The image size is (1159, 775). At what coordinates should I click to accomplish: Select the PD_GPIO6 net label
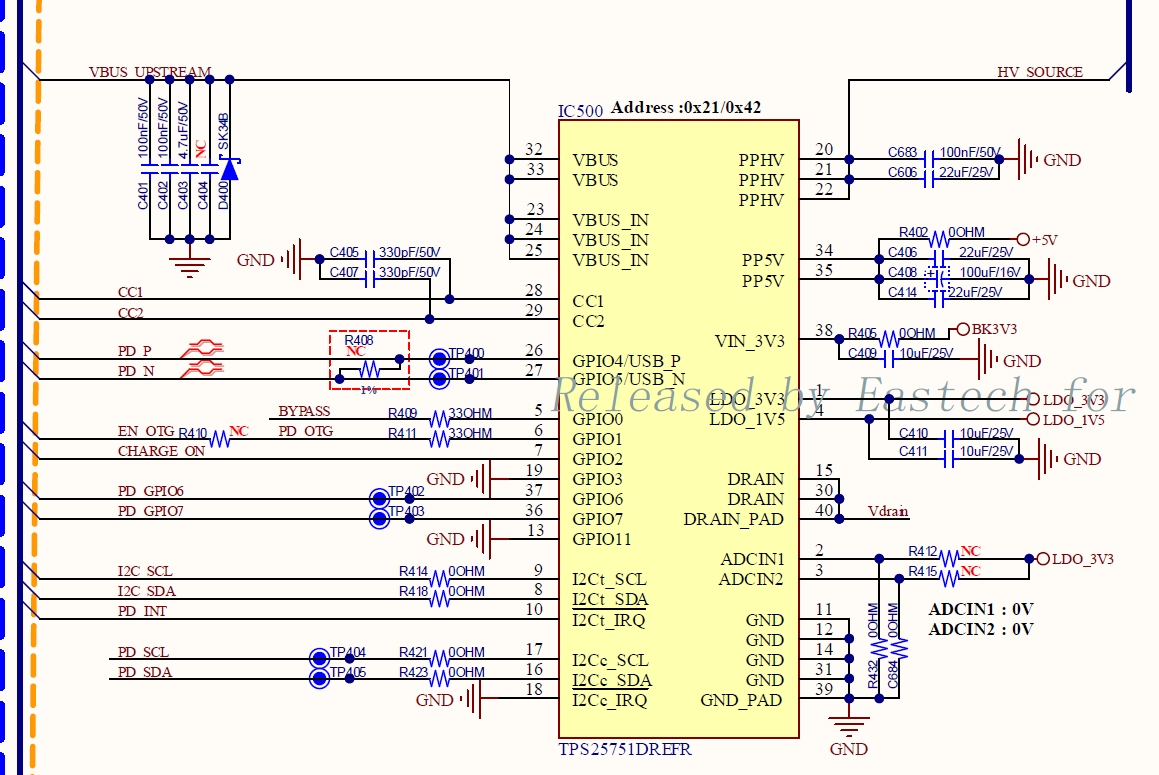[150, 491]
